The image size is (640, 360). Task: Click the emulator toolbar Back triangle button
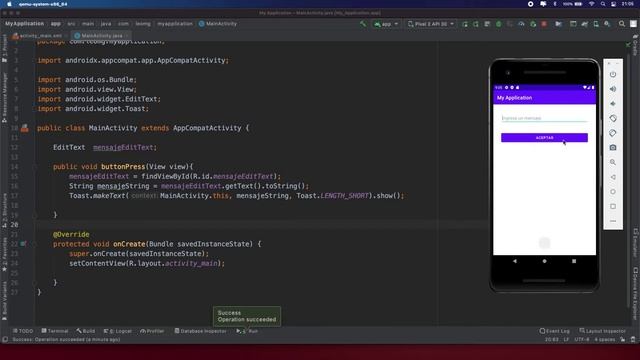[613, 177]
